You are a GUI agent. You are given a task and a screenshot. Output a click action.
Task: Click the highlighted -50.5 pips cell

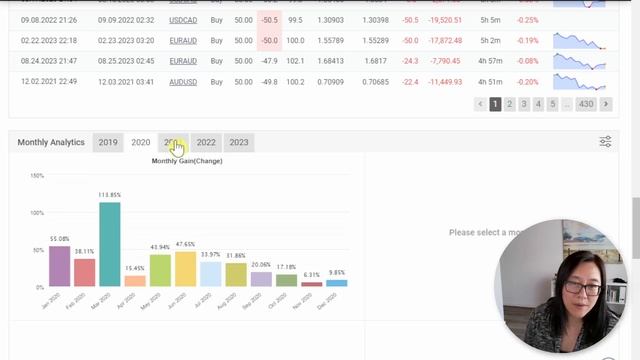269,20
